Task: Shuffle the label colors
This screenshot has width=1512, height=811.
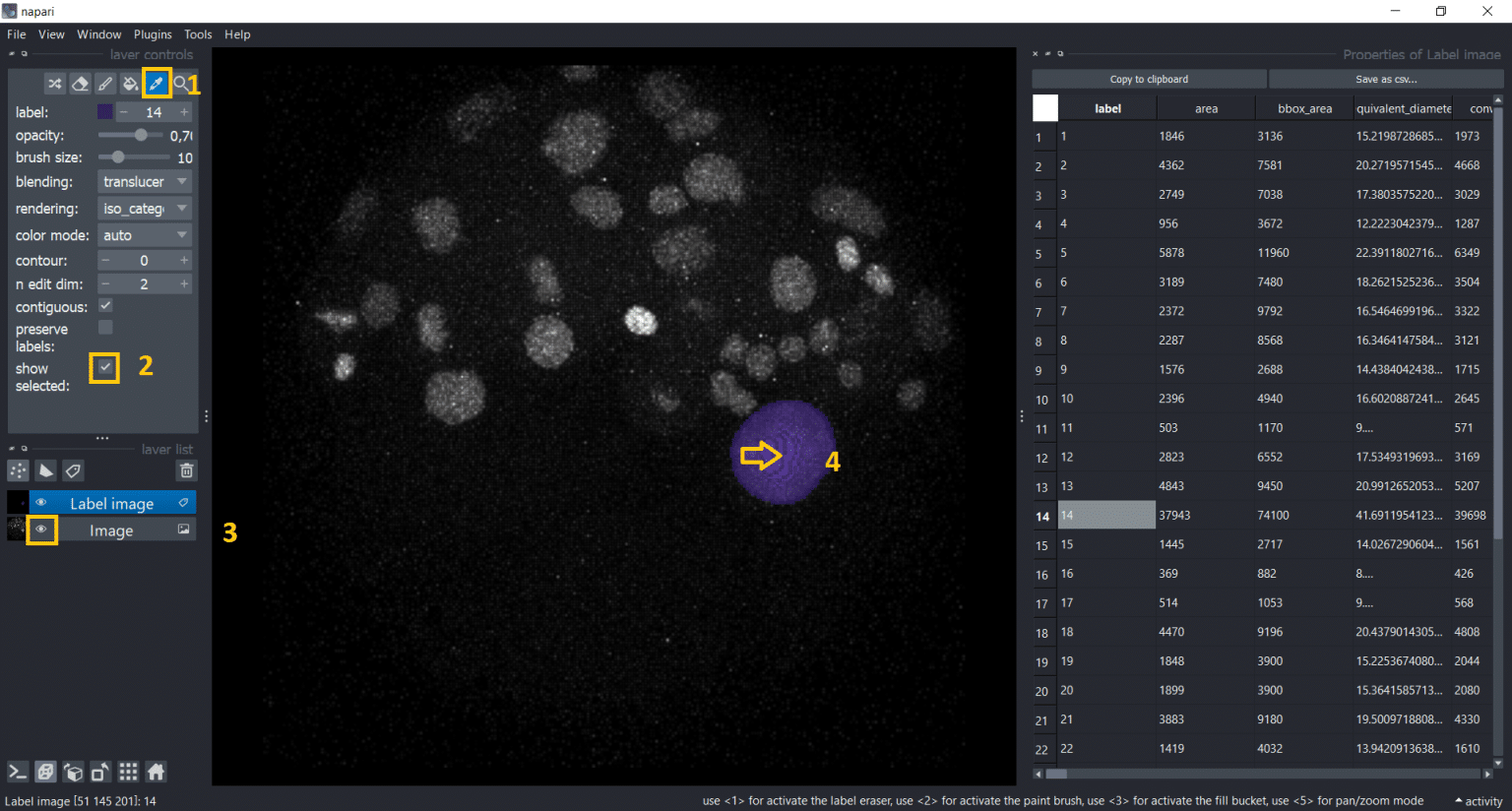Action: click(x=54, y=84)
